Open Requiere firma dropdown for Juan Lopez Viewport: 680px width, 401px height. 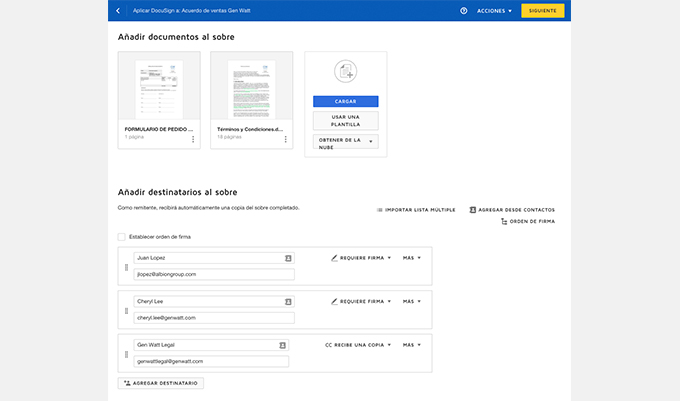(x=360, y=258)
